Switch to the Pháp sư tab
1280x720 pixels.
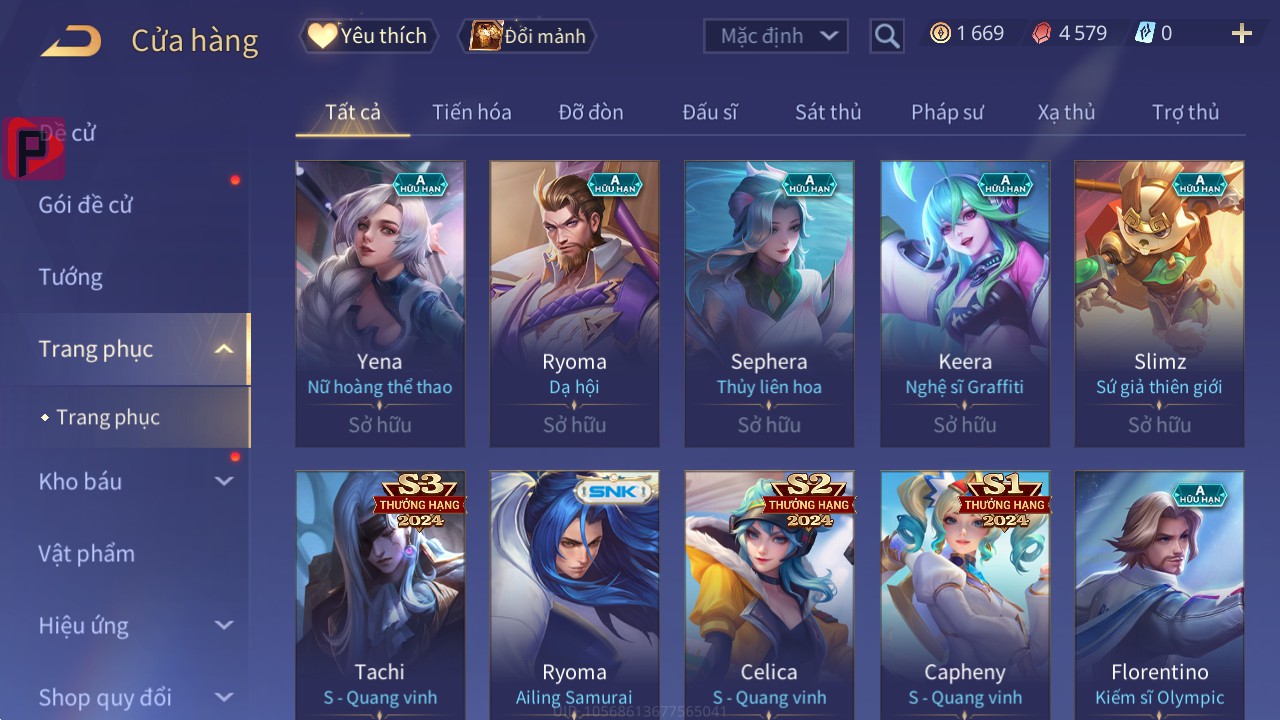947,112
